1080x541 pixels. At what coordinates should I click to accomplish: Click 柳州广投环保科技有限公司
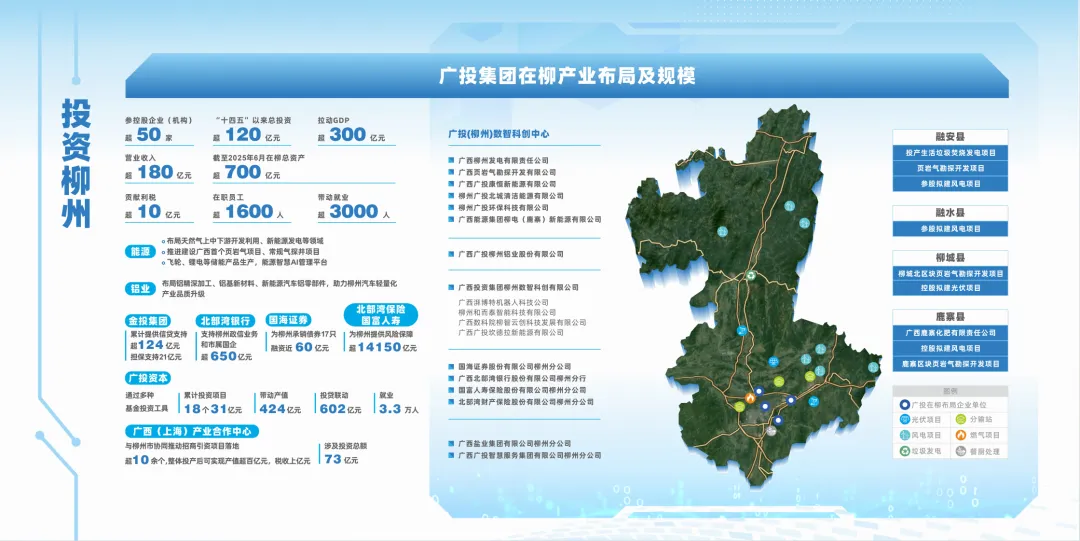point(503,207)
